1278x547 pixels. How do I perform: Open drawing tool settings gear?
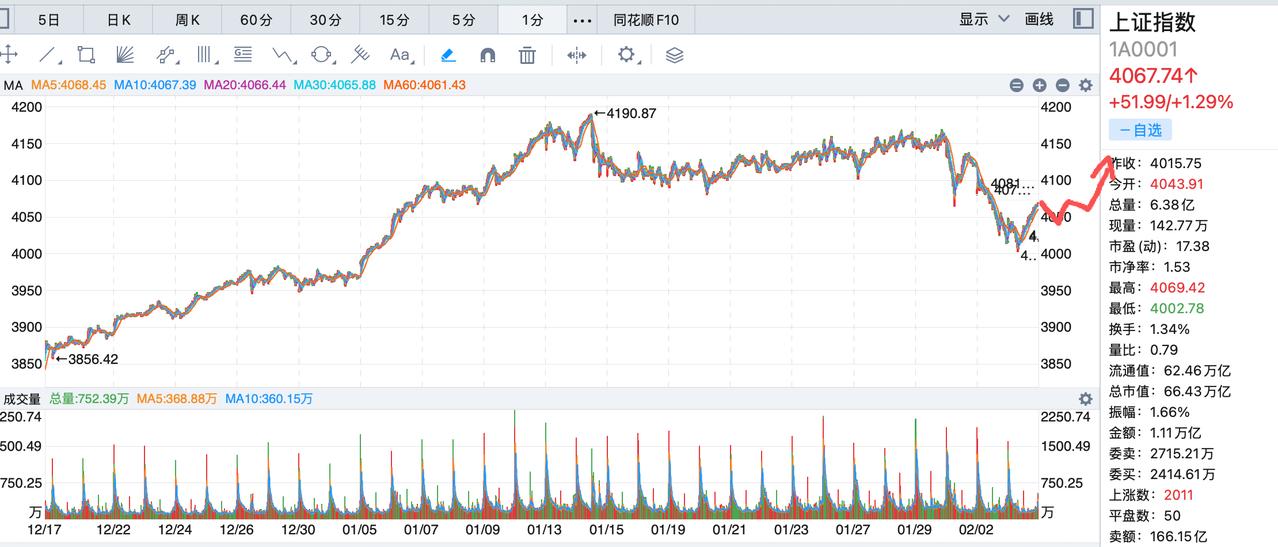(x=626, y=55)
